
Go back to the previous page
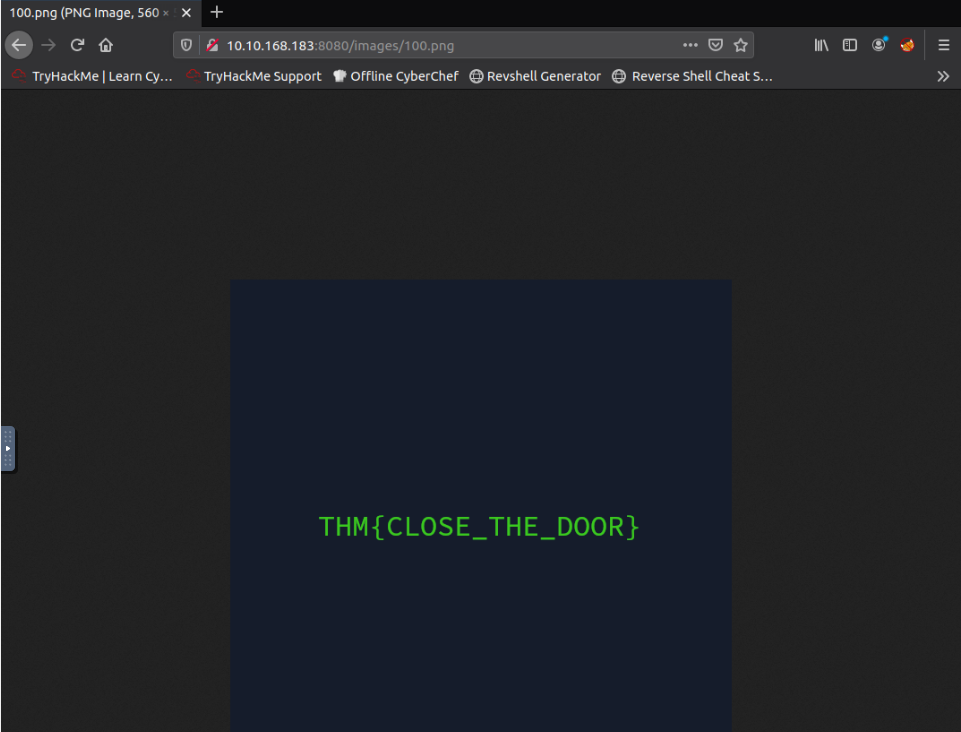19,45
